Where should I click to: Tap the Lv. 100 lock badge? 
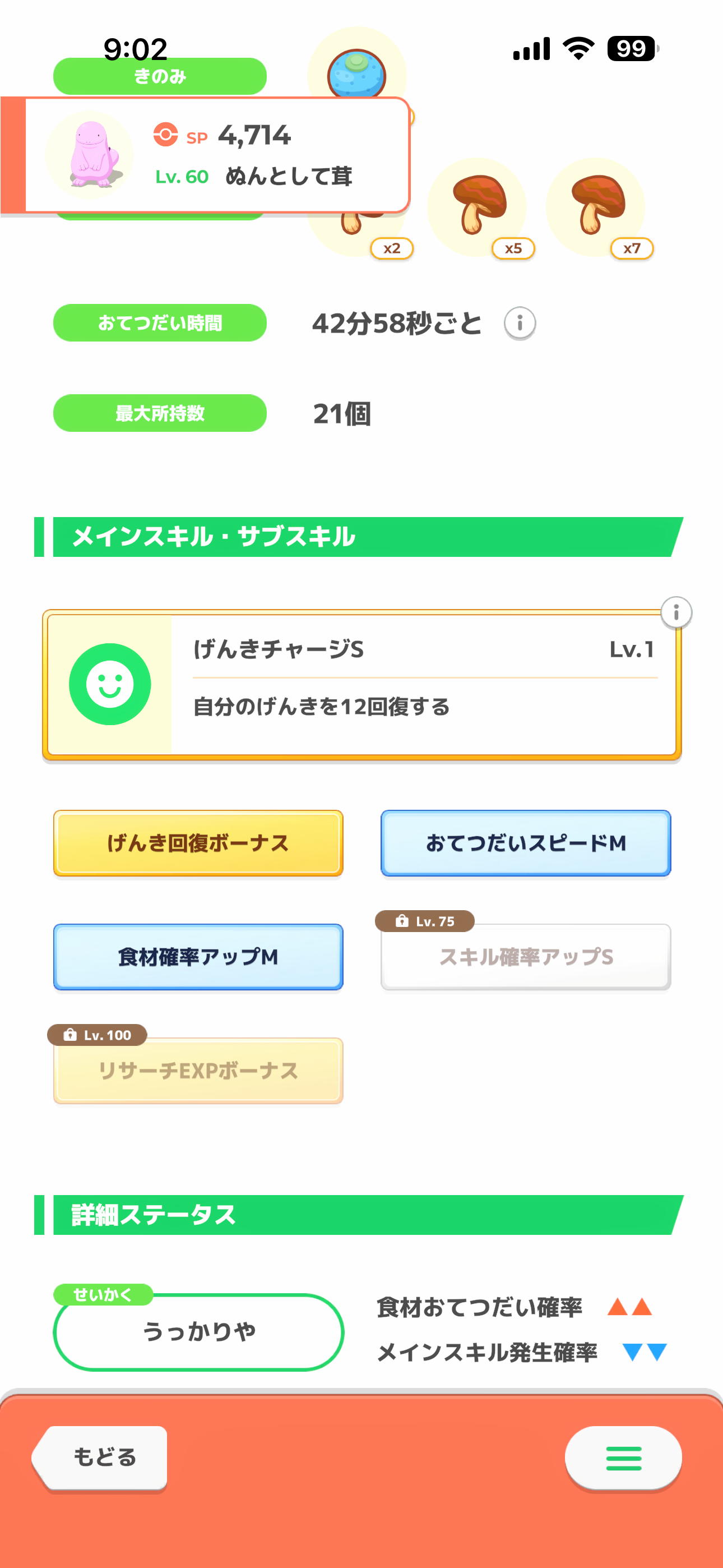(98, 1035)
